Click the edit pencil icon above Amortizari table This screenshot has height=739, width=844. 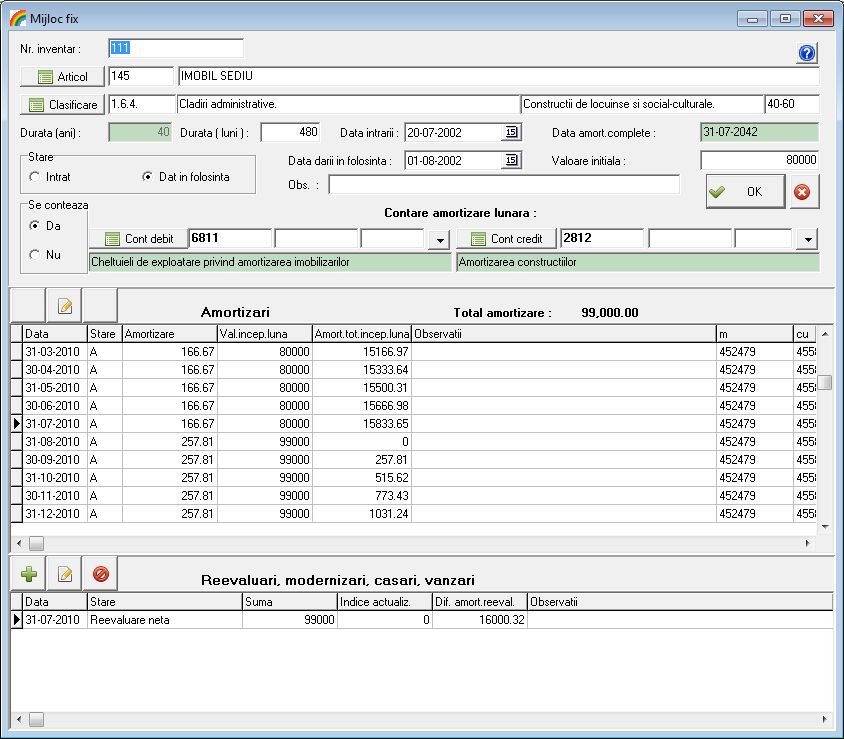65,306
